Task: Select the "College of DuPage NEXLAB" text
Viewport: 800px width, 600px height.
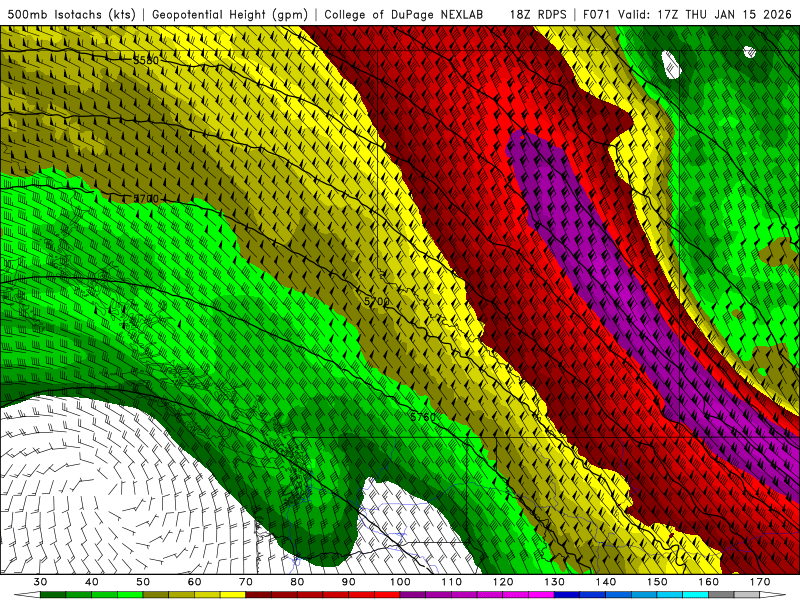Action: point(404,14)
